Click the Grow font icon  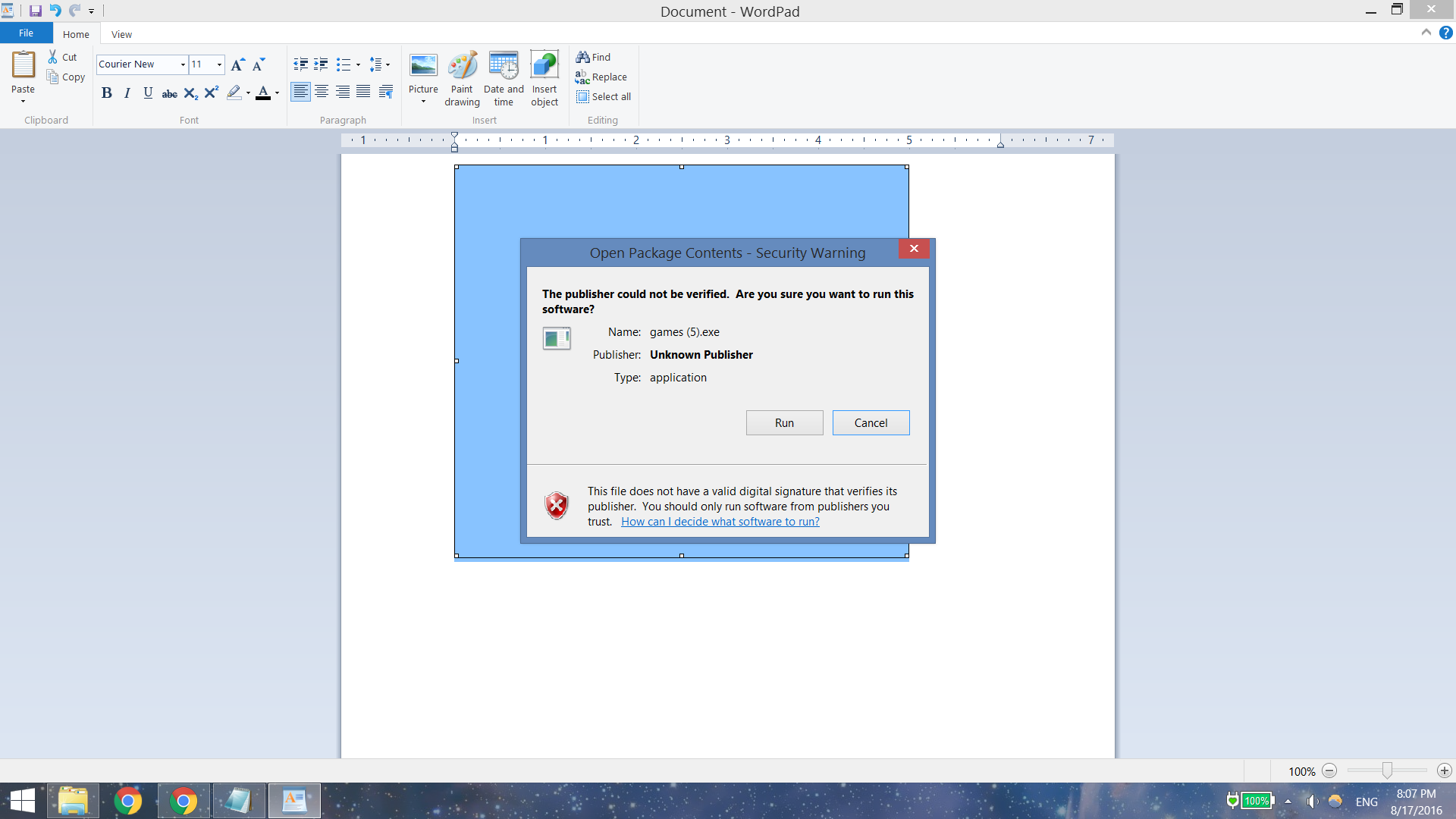click(237, 64)
